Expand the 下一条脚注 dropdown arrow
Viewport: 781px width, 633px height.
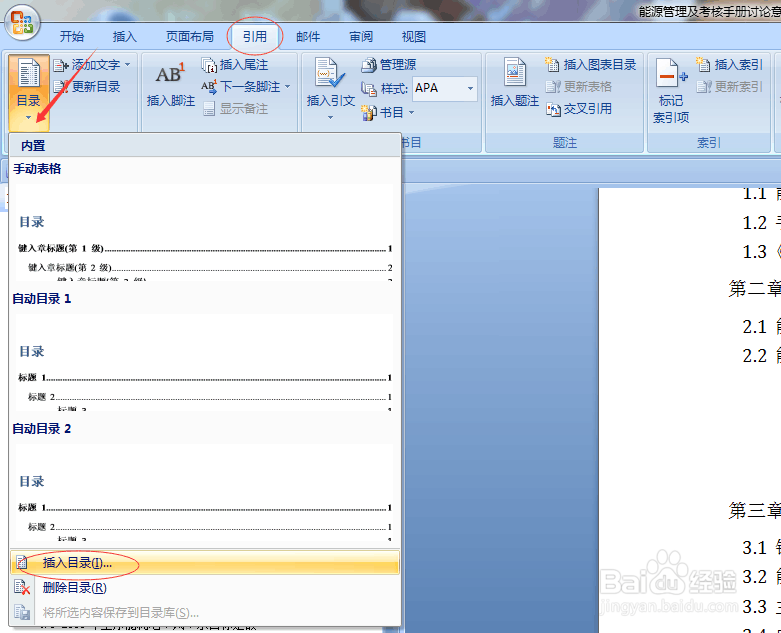(287, 87)
